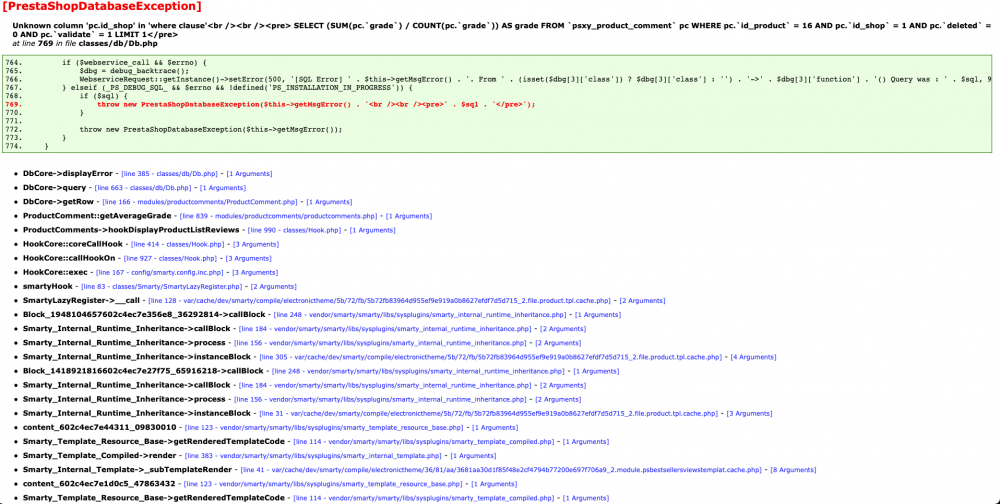Show 3 arguments for HookCore::exec

click(254, 272)
